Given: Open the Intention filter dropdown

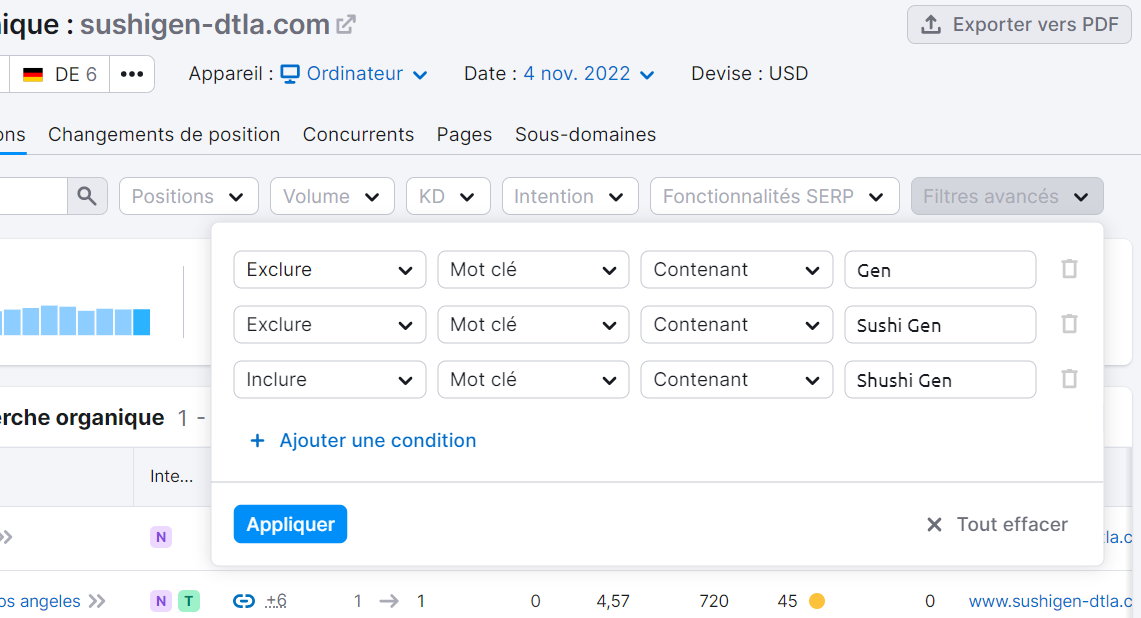Looking at the screenshot, I should tap(570, 196).
